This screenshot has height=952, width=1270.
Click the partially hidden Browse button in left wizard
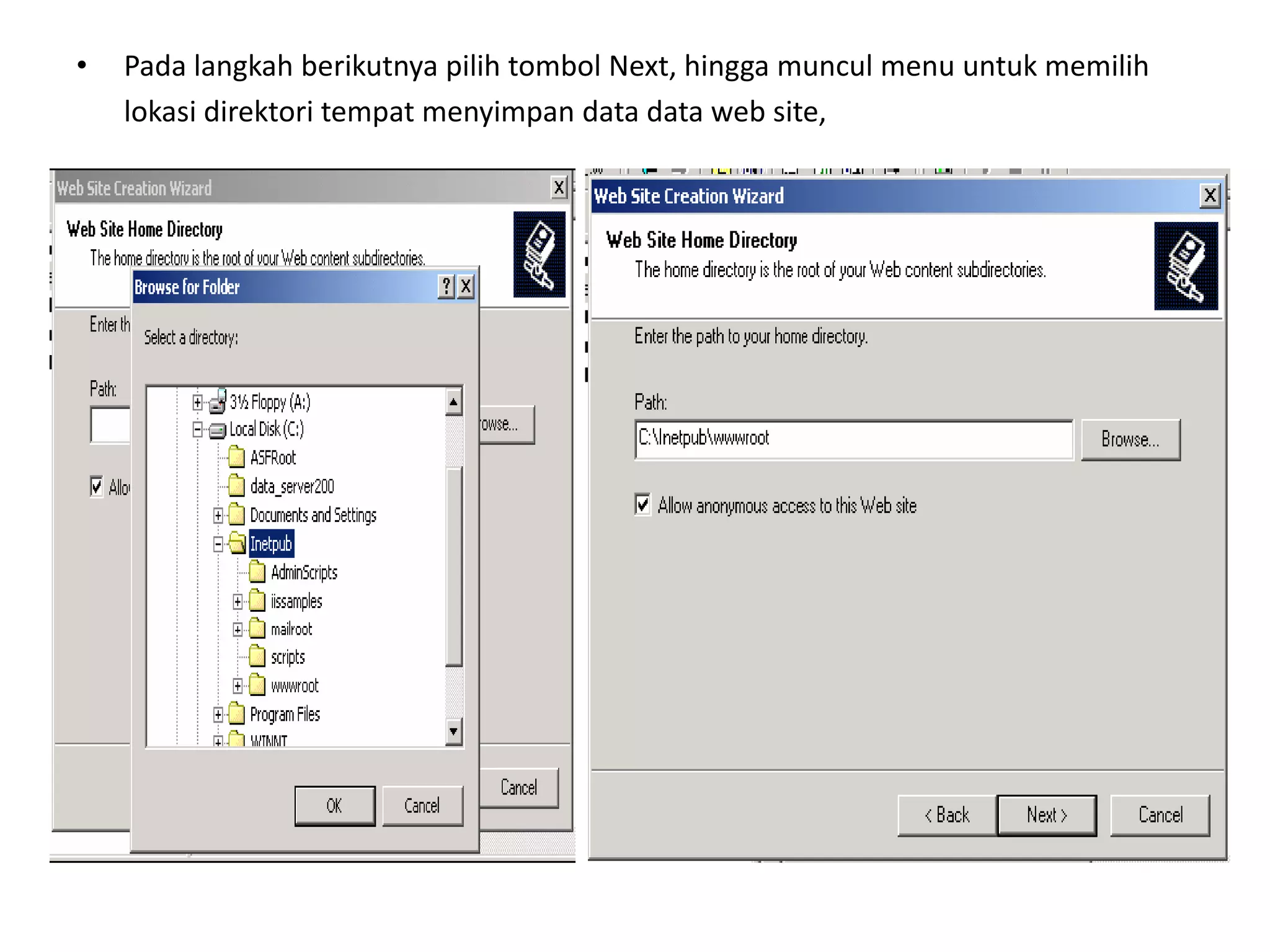click(x=507, y=425)
